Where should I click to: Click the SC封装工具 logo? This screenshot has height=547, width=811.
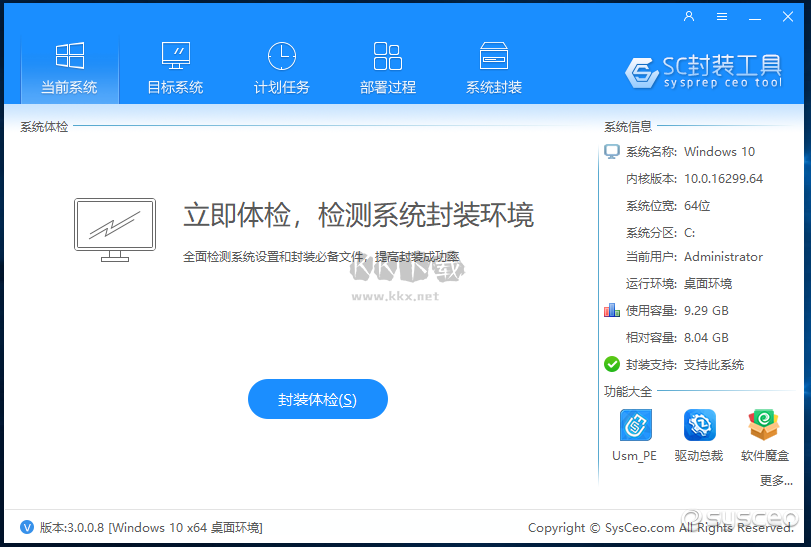click(703, 71)
